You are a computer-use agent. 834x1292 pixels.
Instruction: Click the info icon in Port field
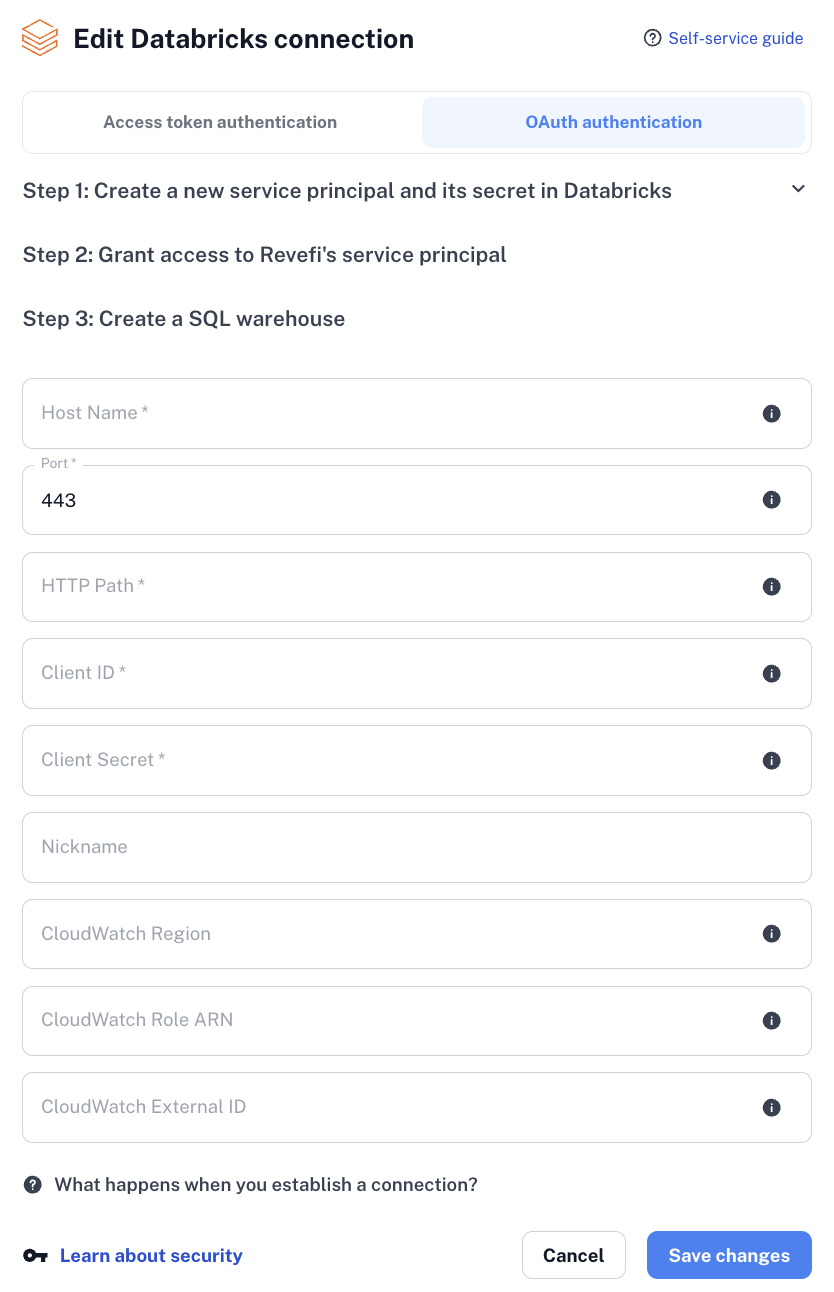point(771,500)
